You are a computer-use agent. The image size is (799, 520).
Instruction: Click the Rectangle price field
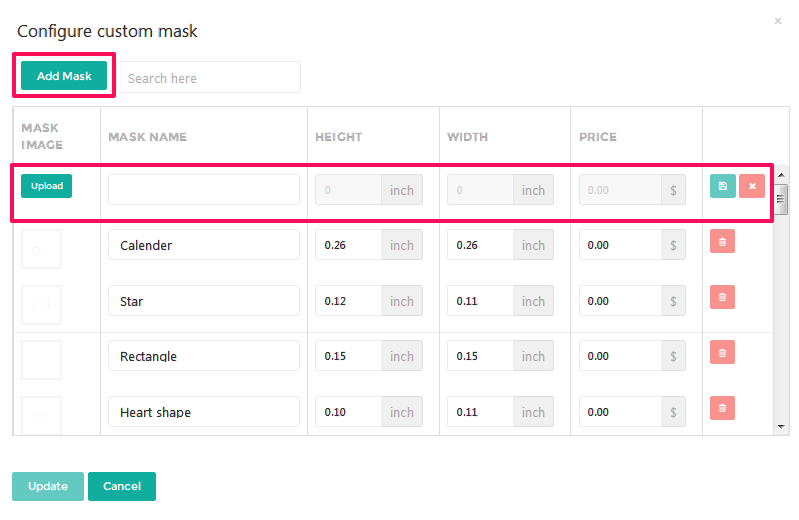tap(620, 356)
